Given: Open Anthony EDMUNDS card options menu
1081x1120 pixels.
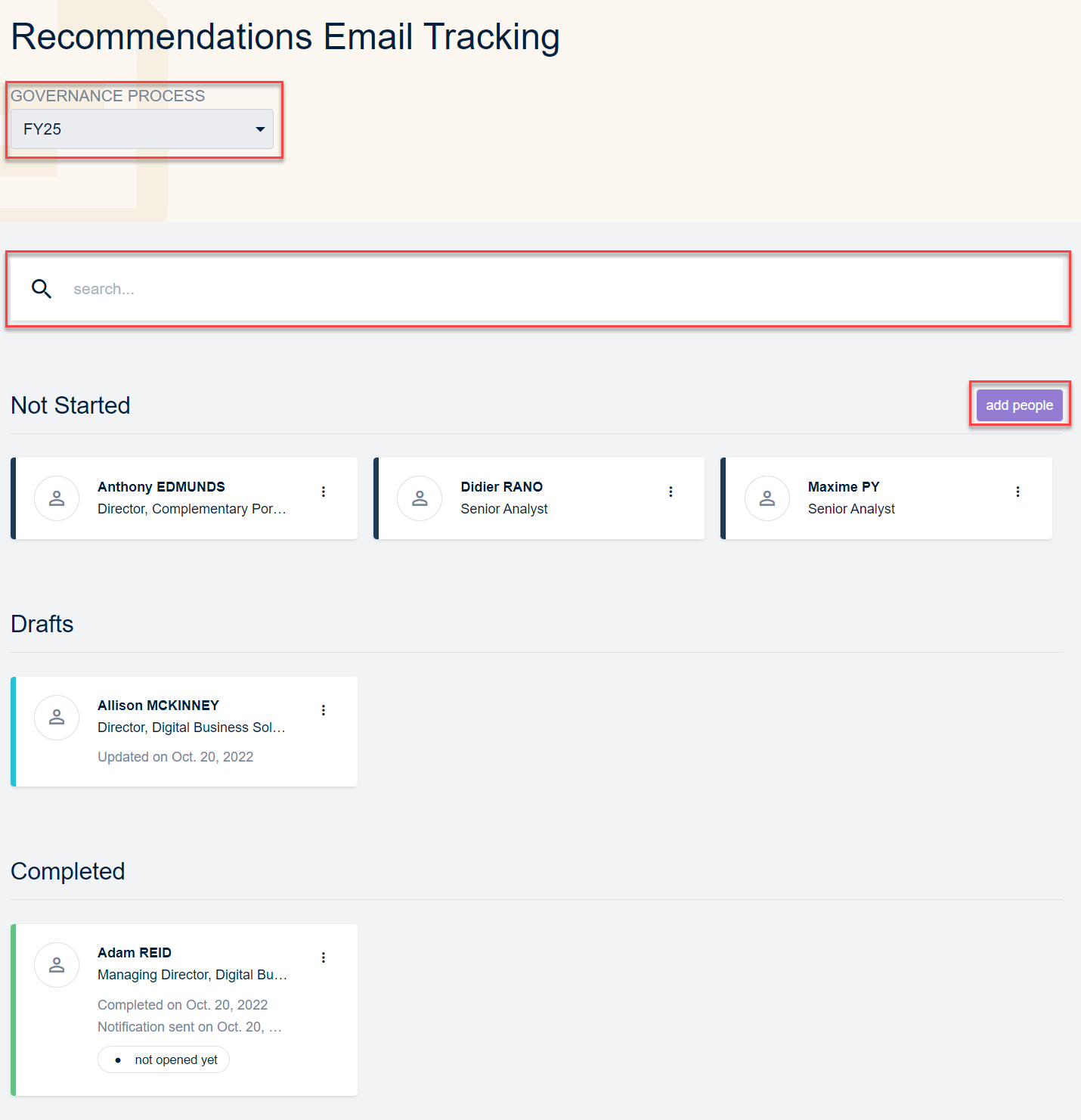Looking at the screenshot, I should (x=324, y=492).
